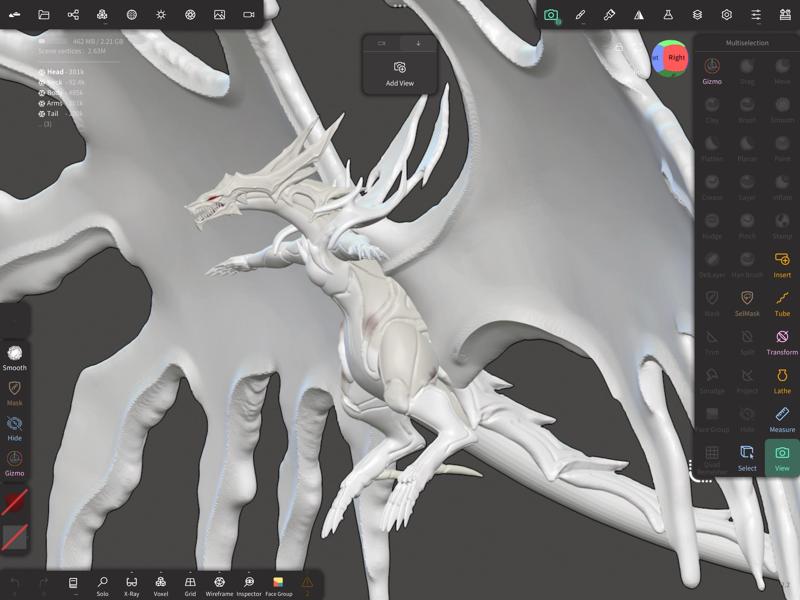This screenshot has height=600, width=800.
Task: Click the lock icon near the view cube
Action: (x=619, y=47)
